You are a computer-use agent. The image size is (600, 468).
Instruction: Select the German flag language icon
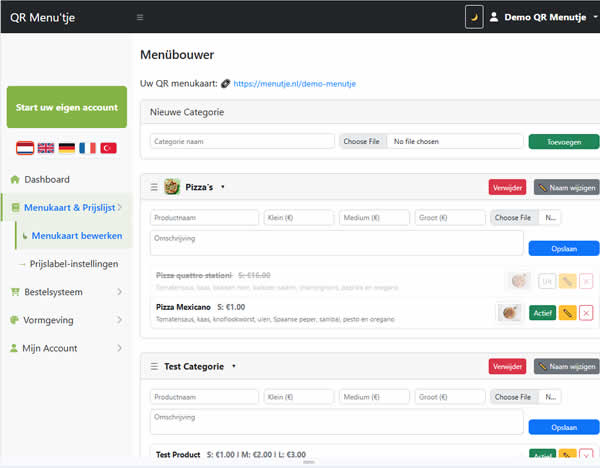click(67, 148)
